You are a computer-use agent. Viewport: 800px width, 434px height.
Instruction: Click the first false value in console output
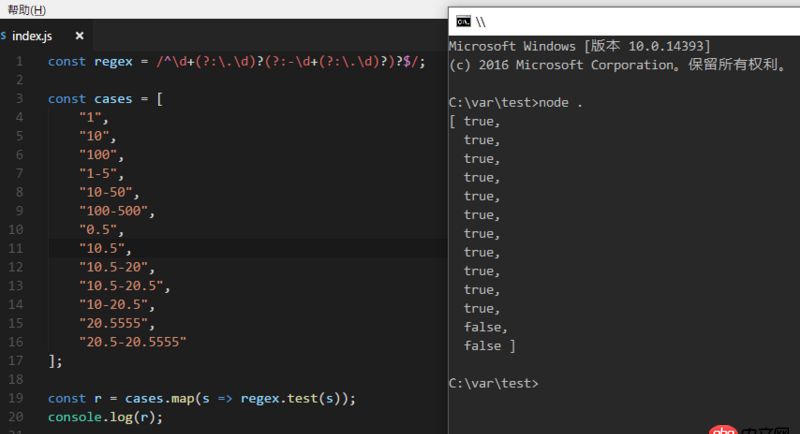coord(485,327)
